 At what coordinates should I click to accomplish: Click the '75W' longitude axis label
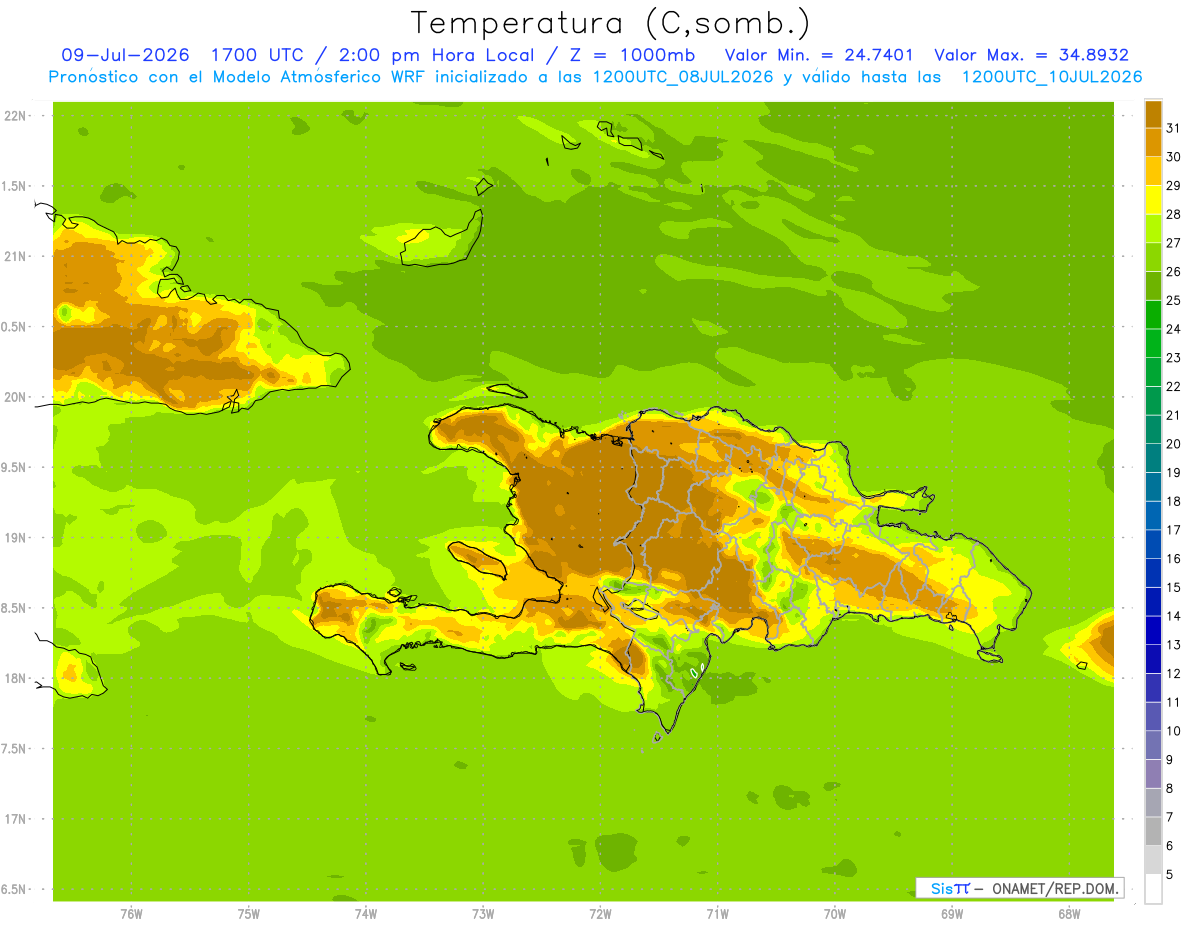tap(248, 914)
